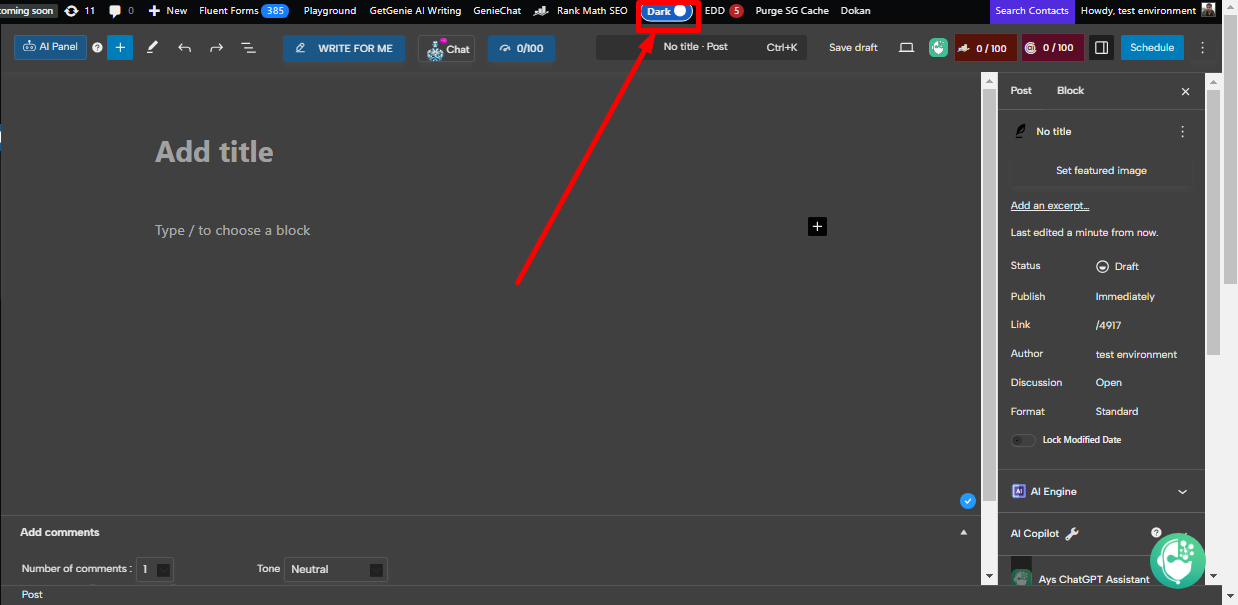This screenshot has width=1238, height=605.
Task: Open GetGenie AI Writing menu
Action: pyautogui.click(x=415, y=11)
